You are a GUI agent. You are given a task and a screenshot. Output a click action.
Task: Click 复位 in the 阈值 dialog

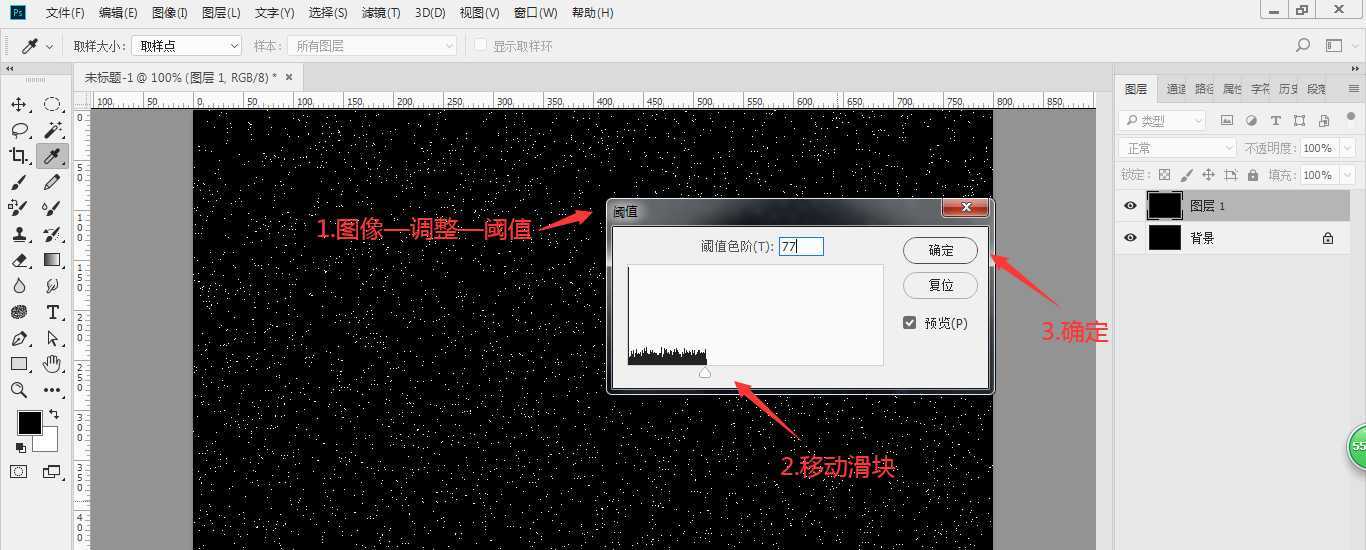[x=940, y=285]
